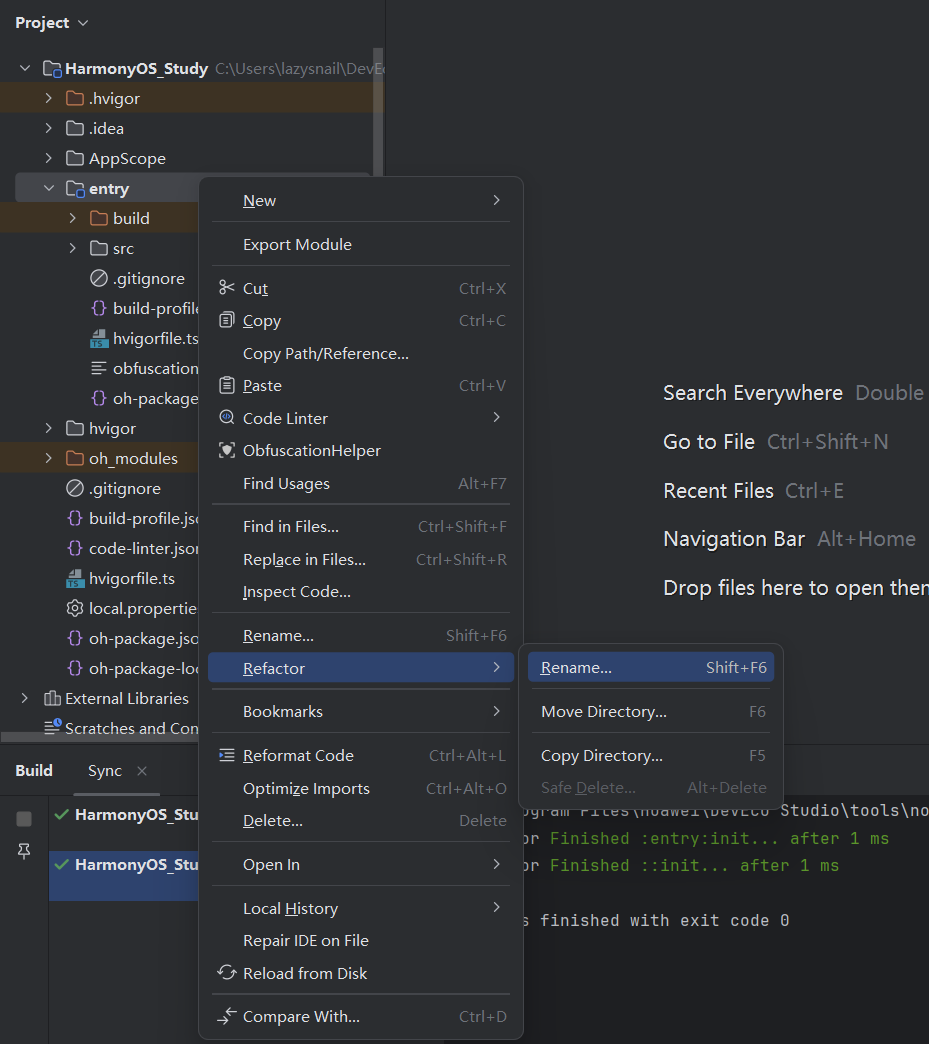Click the Reload from Disk icon
The height and width of the screenshot is (1044, 929).
(x=227, y=973)
